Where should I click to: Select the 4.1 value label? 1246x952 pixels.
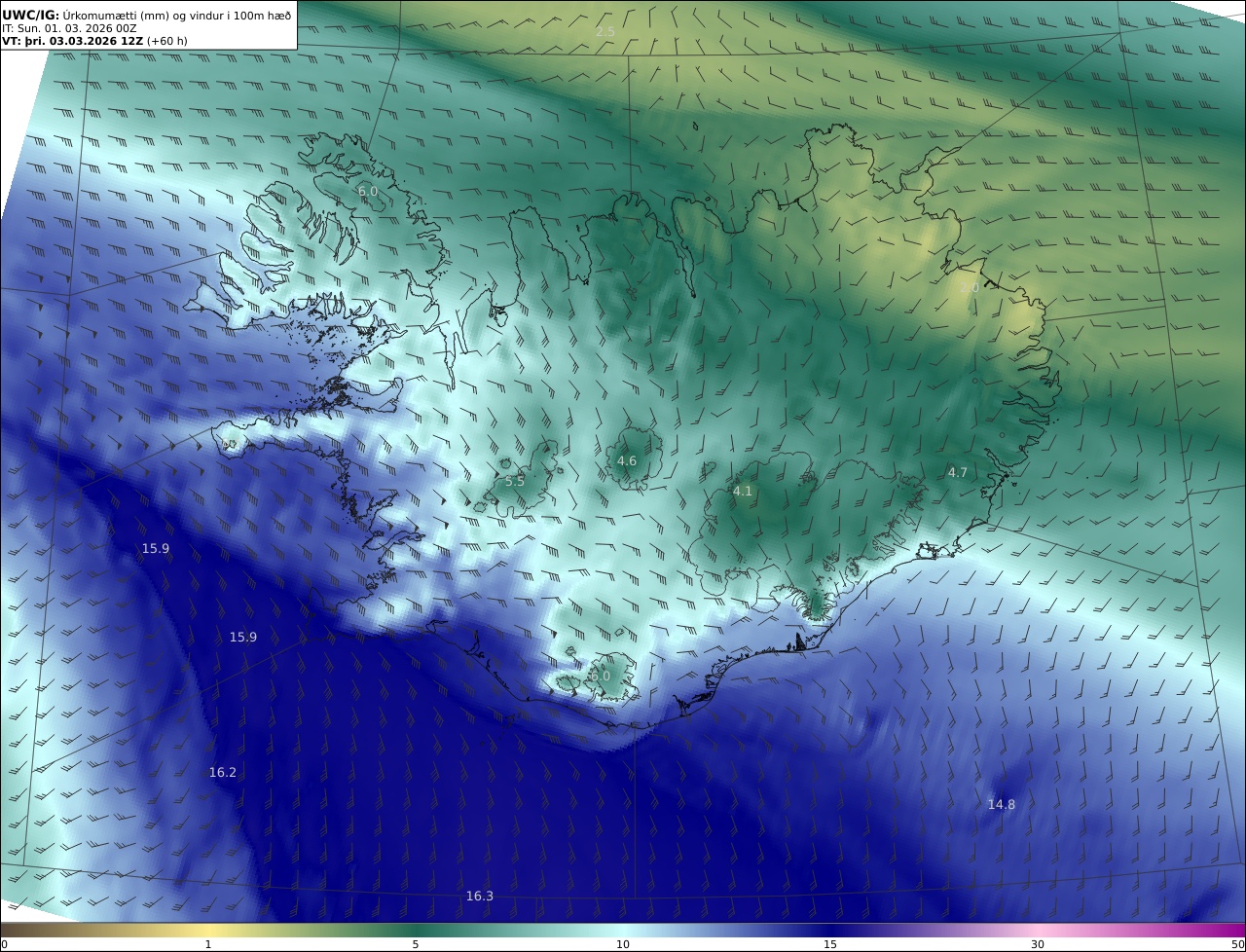point(743,491)
